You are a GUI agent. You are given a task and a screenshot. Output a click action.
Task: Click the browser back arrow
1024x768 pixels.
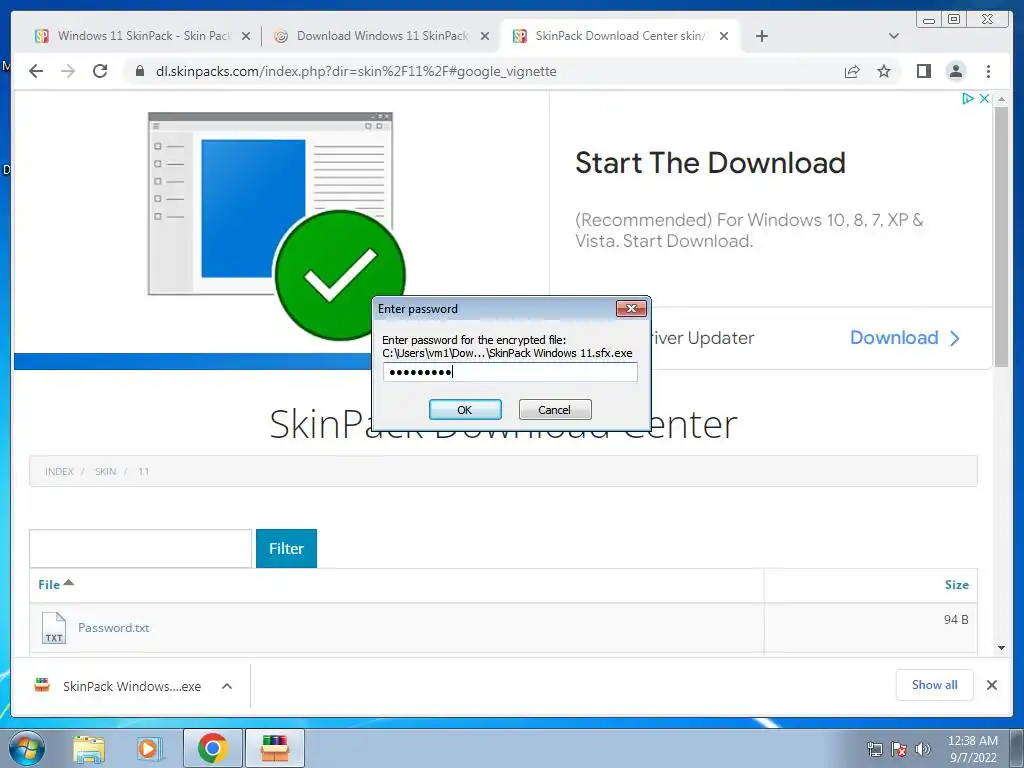pyautogui.click(x=36, y=71)
